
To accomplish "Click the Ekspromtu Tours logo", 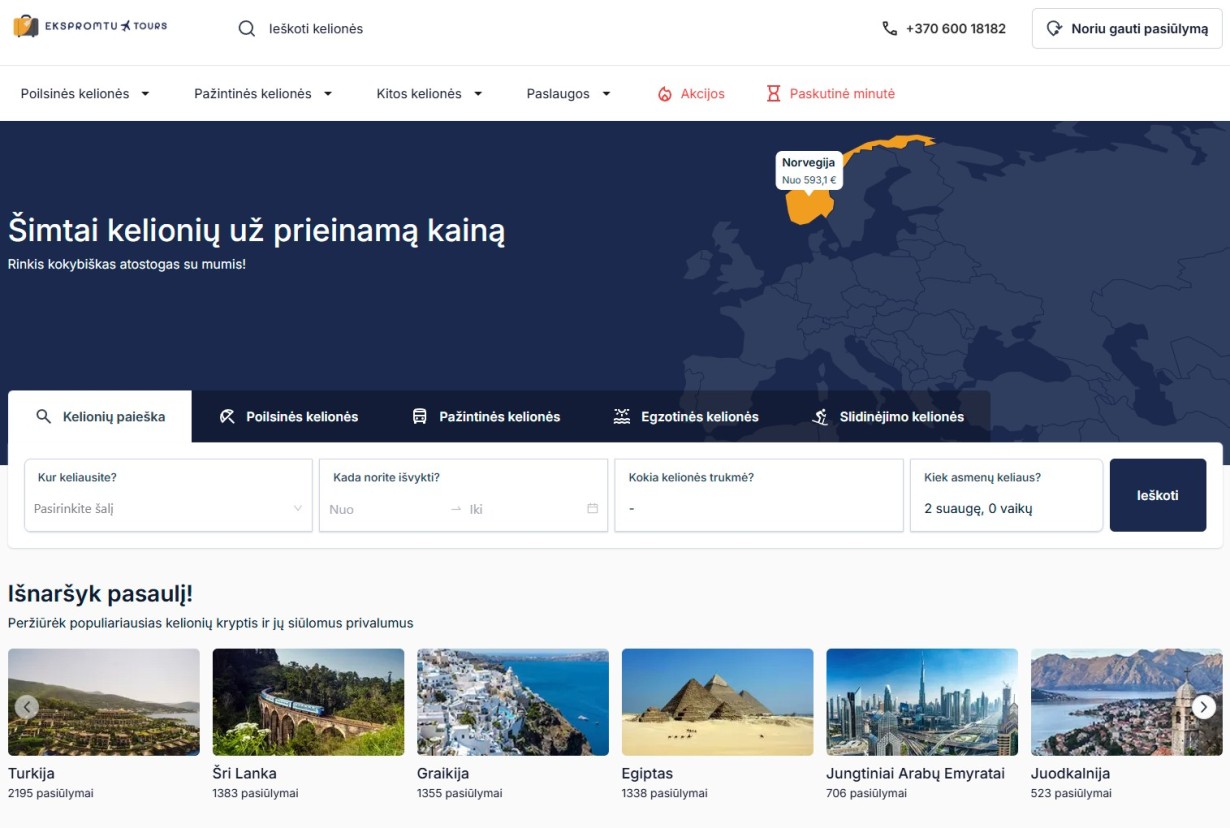I will (90, 27).
